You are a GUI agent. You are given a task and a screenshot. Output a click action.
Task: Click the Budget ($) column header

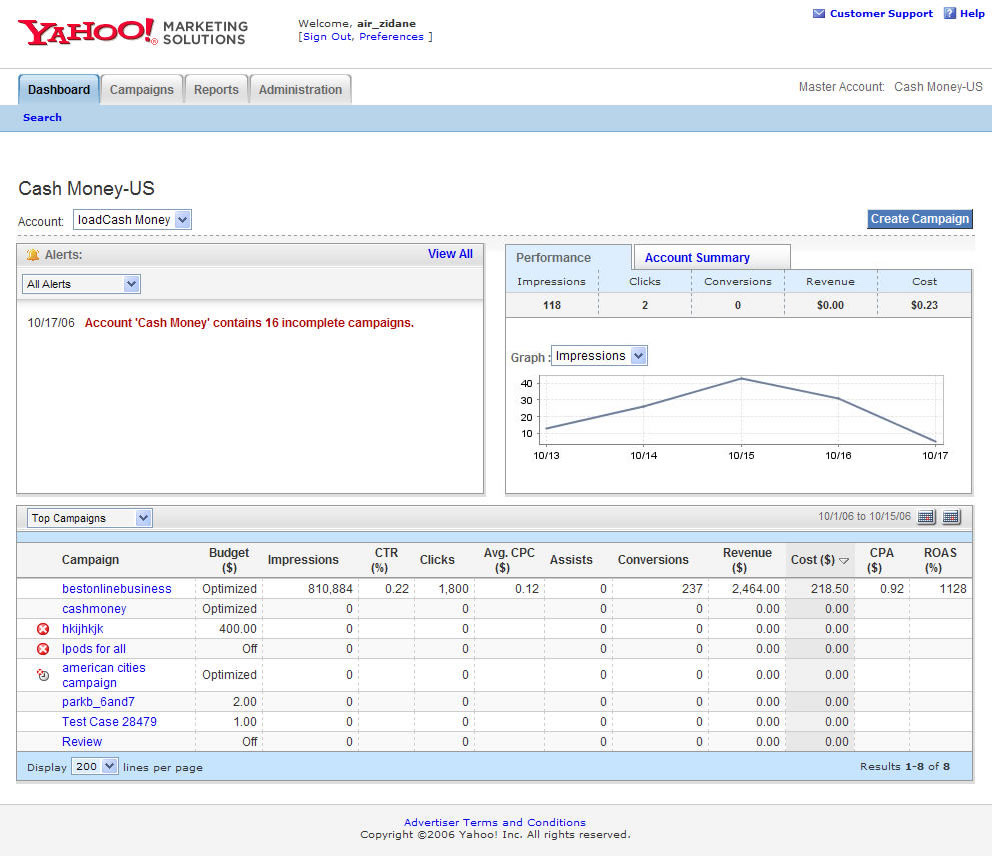(229, 560)
